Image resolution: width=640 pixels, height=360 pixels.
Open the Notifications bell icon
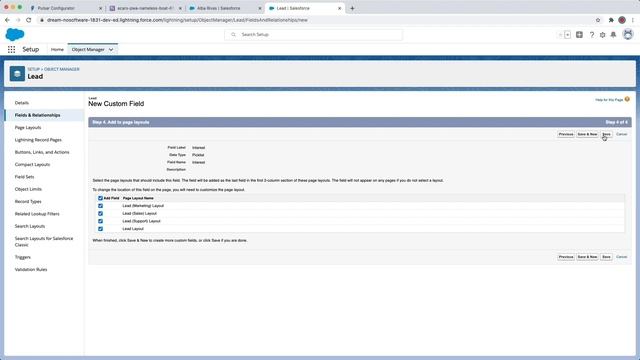[x=613, y=35]
